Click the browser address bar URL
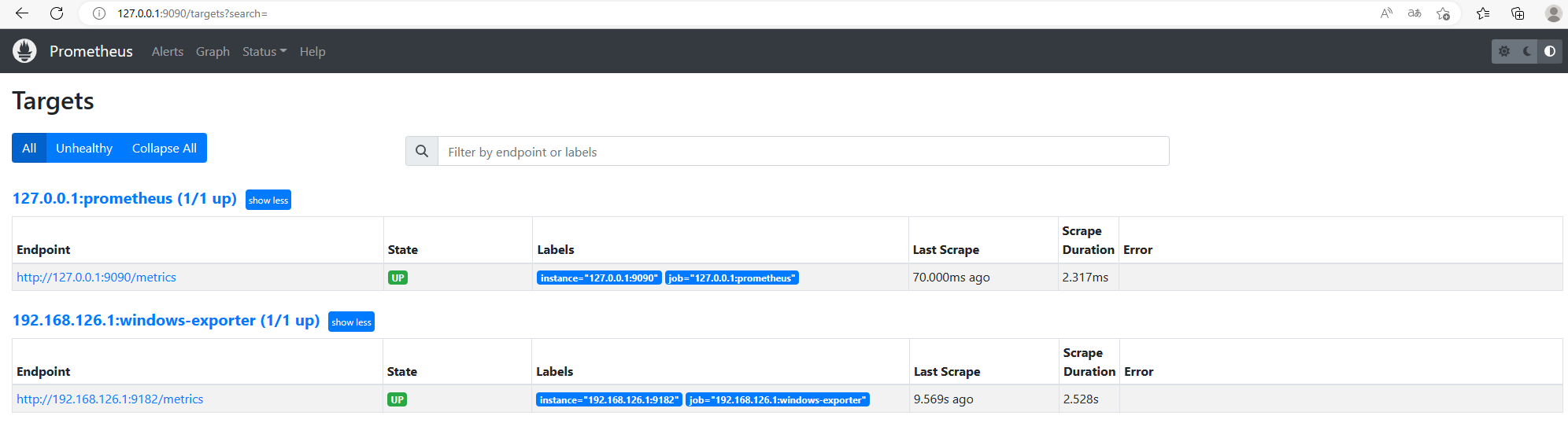1568x423 pixels. 193,13
